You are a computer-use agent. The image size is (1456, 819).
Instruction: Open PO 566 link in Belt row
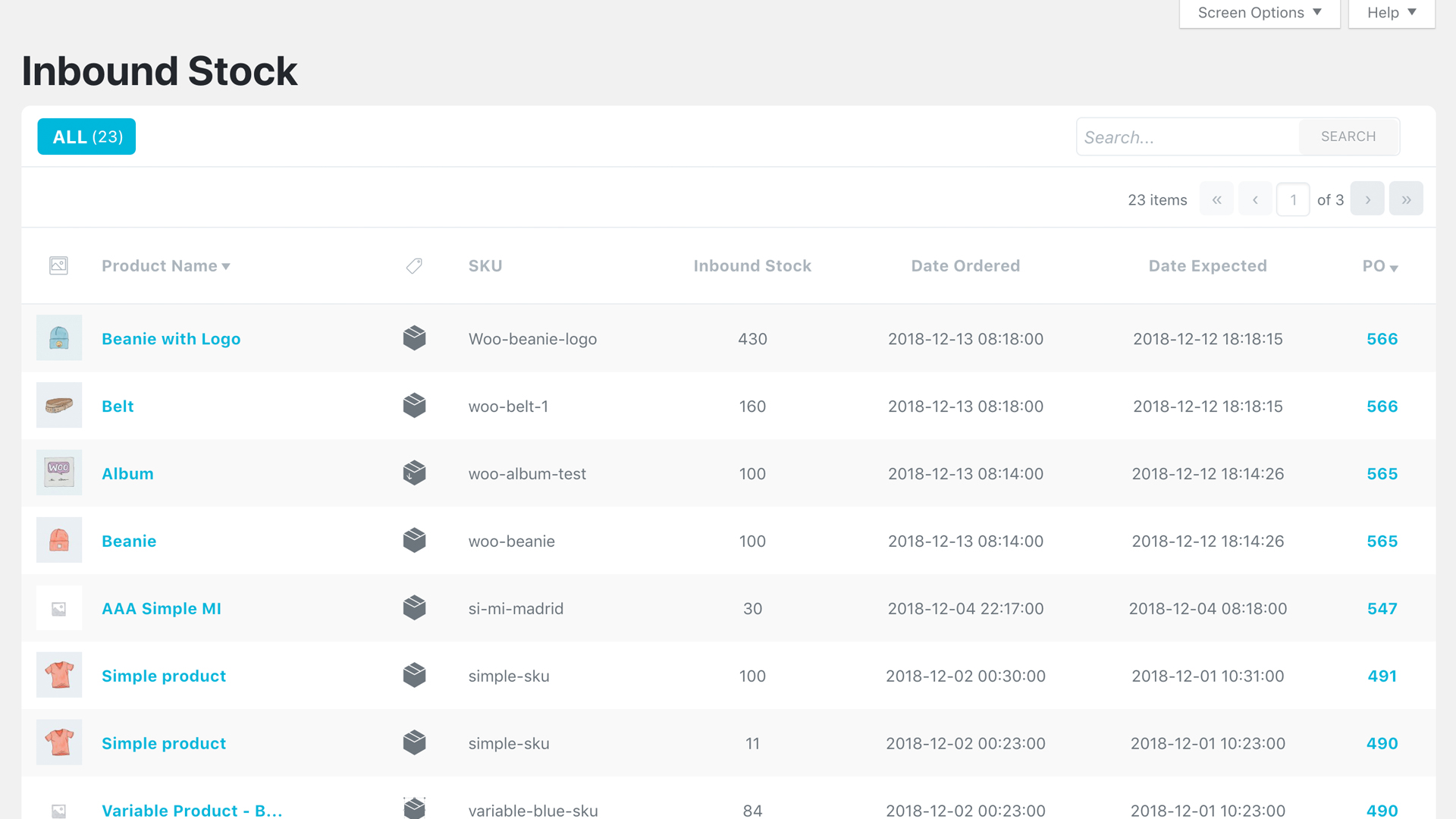click(x=1382, y=406)
